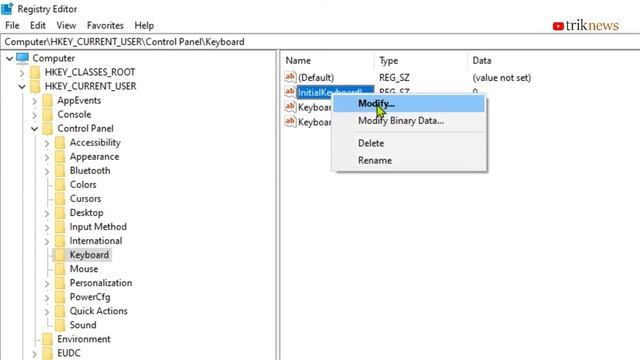This screenshot has width=640, height=360.
Task: Click the International folder icon
Action: [60, 241]
